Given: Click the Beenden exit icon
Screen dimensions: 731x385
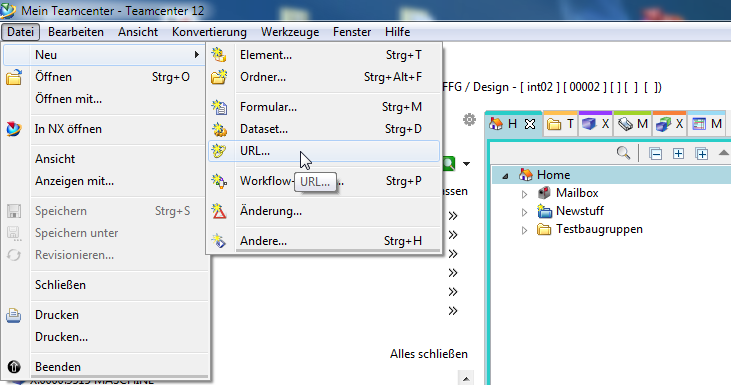Looking at the screenshot, I should pos(14,367).
